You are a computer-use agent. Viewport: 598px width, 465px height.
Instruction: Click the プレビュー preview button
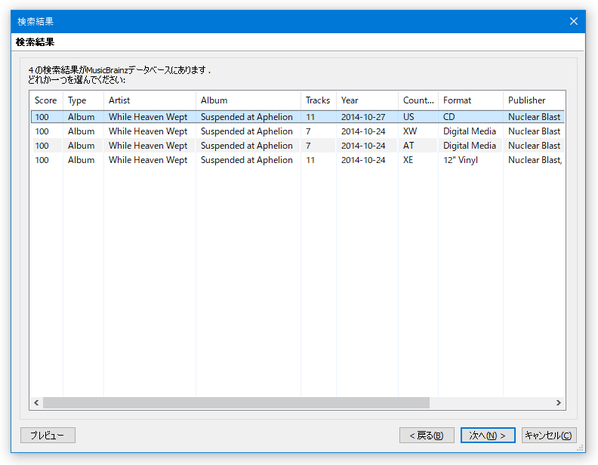[x=48, y=435]
